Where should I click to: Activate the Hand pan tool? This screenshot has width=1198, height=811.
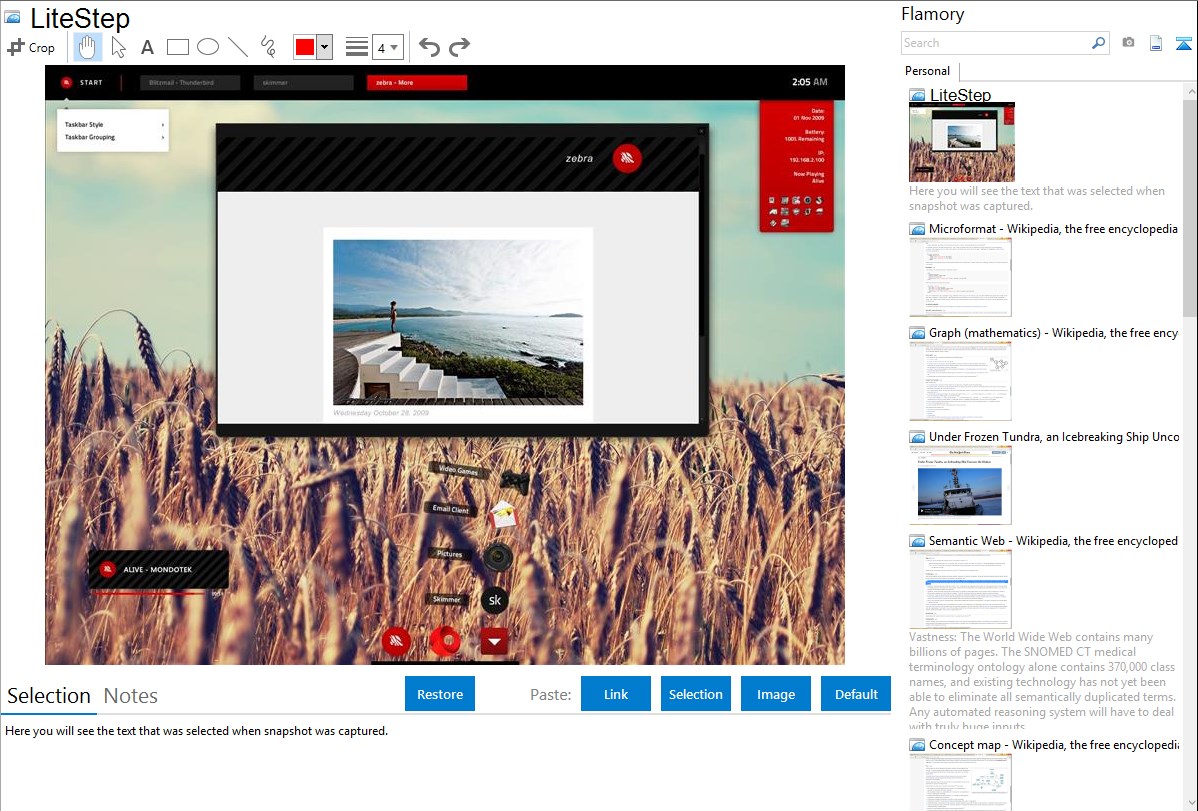(87, 47)
